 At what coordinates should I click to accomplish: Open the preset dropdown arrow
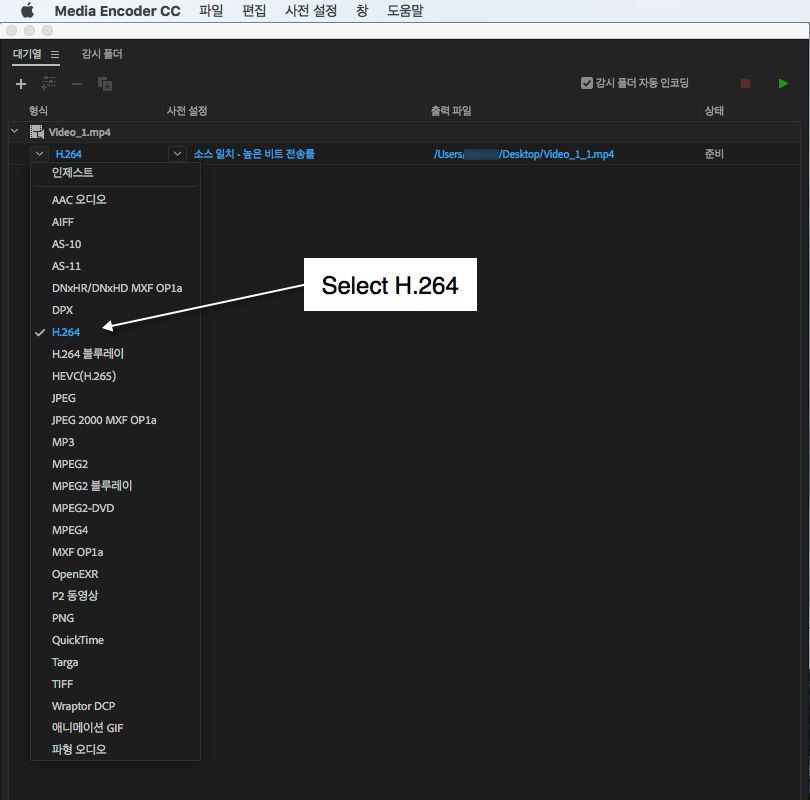[177, 154]
